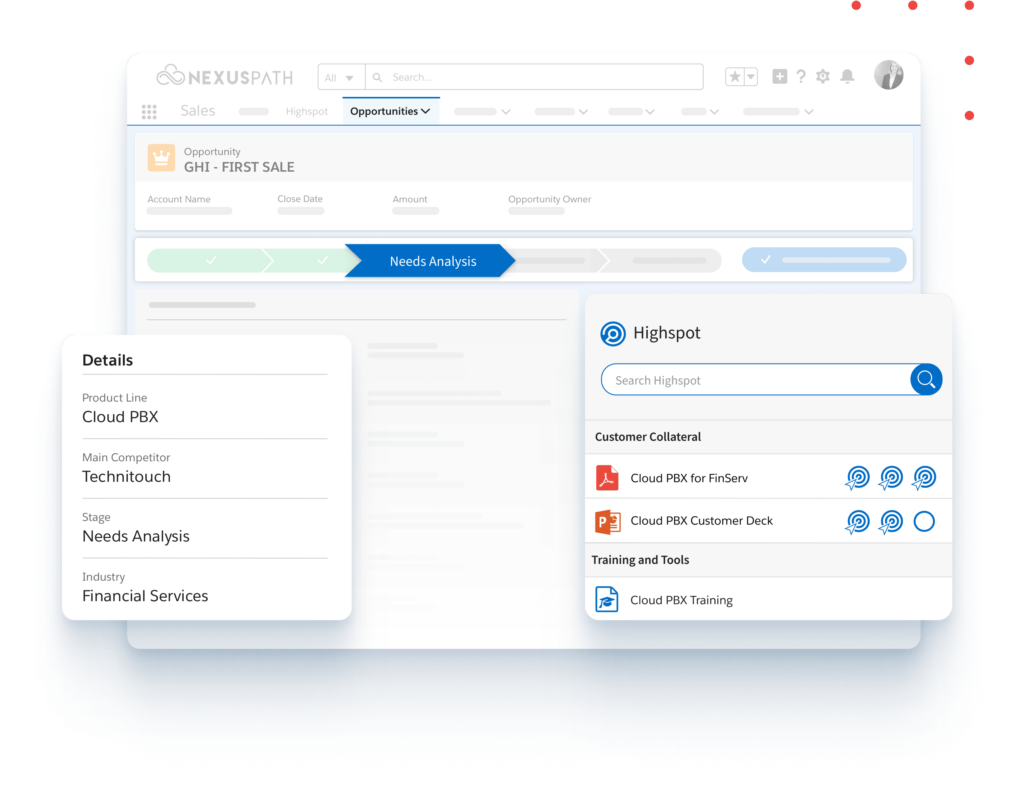The width and height of the screenshot is (1024, 788).
Task: Click the Highspot search magnifier button
Action: point(926,379)
